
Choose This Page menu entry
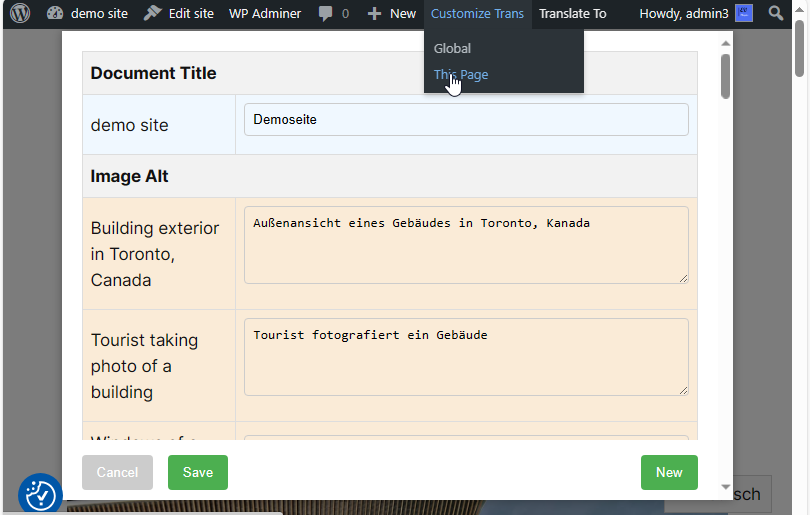[461, 75]
